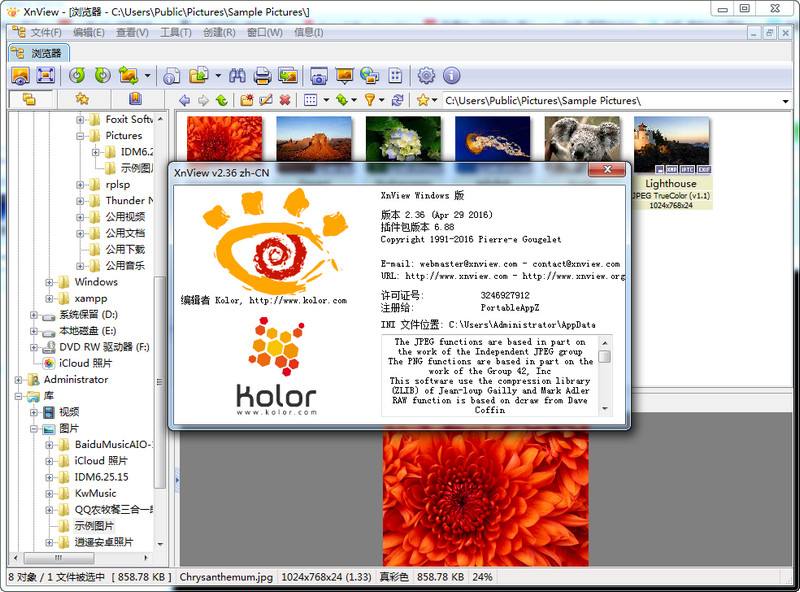The width and height of the screenshot is (800, 592).
Task: Open the settings gear icon
Action: (426, 75)
